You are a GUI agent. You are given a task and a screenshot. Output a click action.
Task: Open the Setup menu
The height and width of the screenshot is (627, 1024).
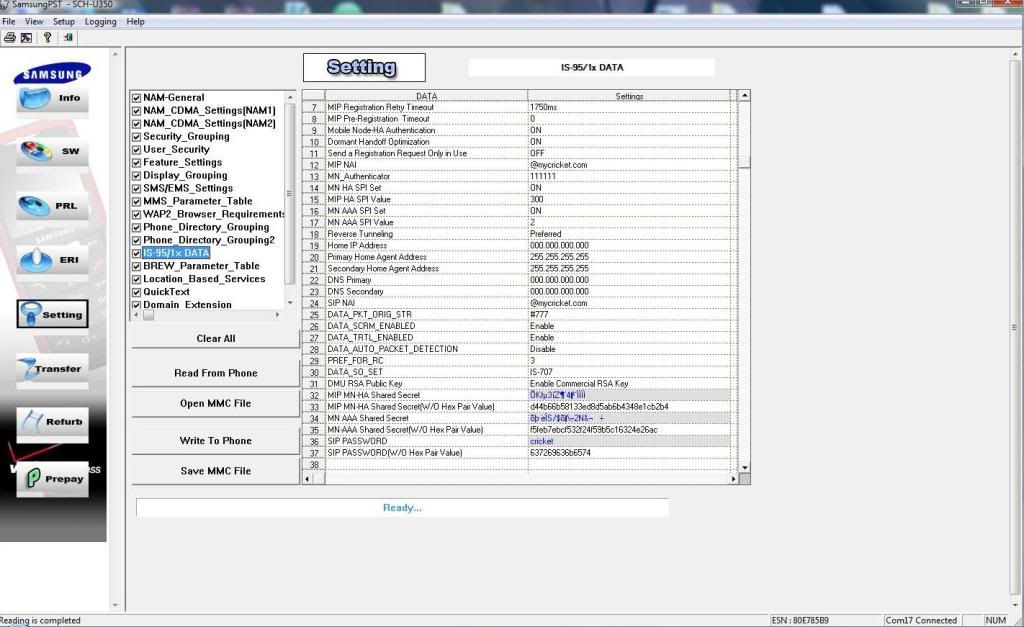[63, 22]
